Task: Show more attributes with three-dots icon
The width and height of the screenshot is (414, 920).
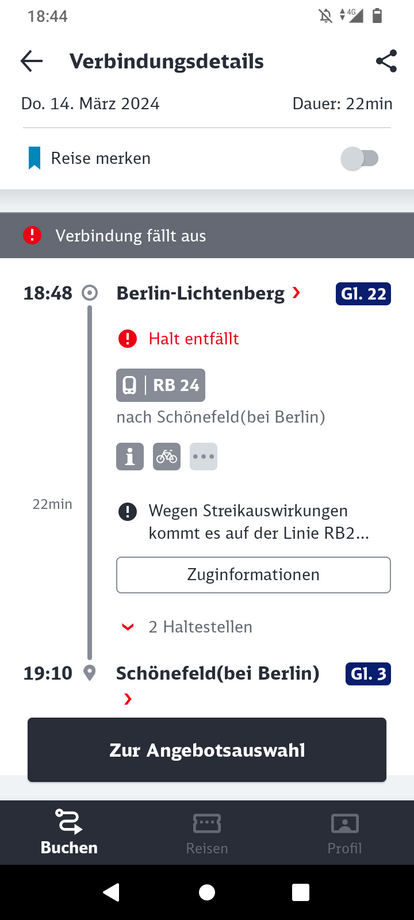Action: 203,456
